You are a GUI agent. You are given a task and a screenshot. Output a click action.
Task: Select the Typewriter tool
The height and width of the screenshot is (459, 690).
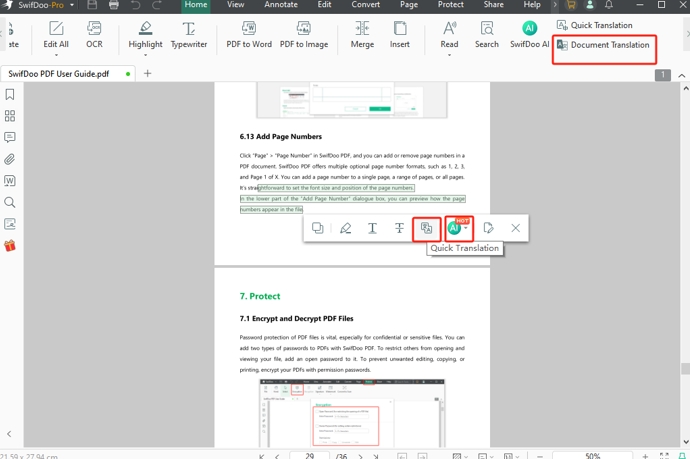(x=189, y=29)
